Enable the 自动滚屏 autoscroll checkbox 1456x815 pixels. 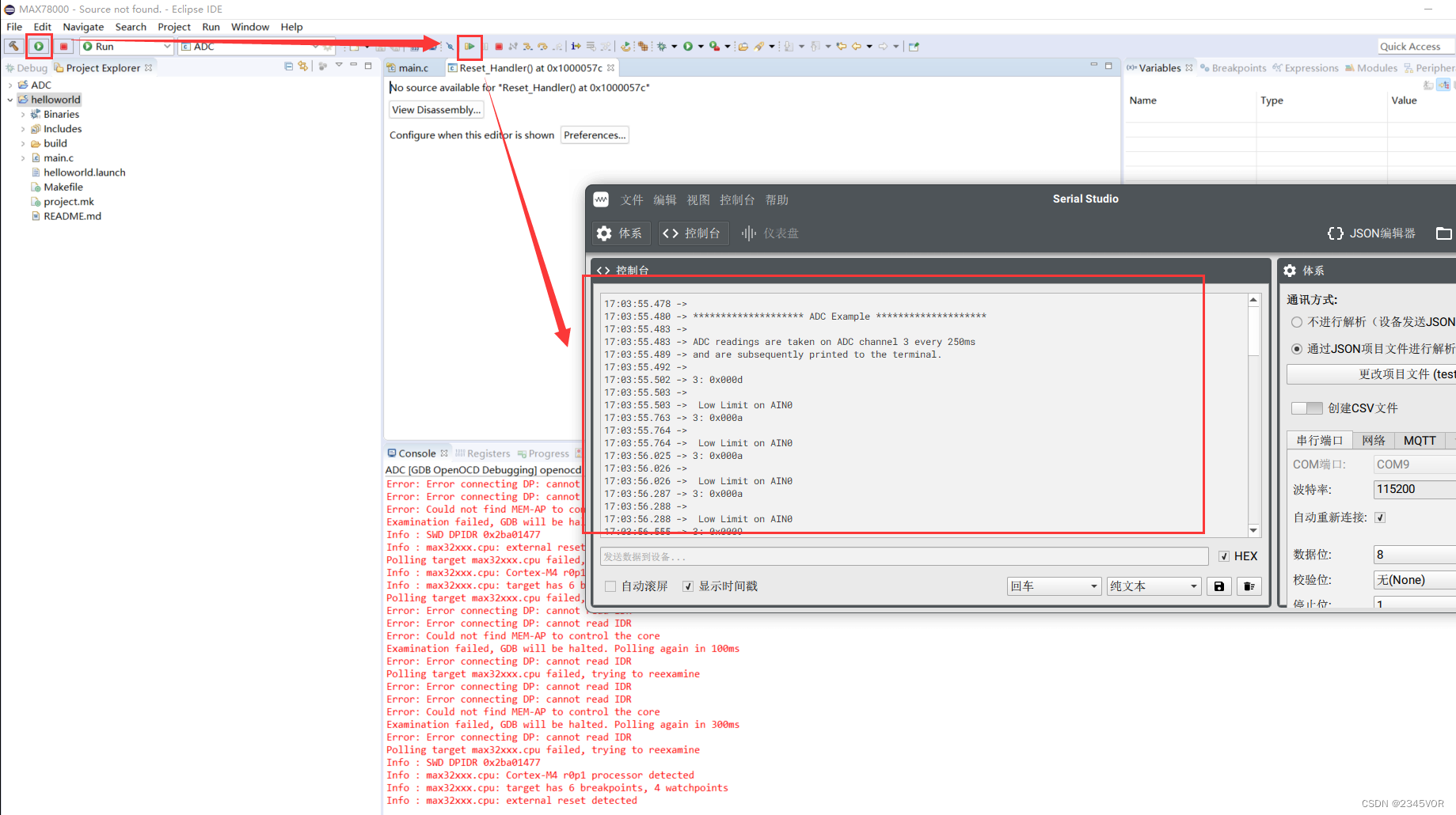(x=610, y=586)
